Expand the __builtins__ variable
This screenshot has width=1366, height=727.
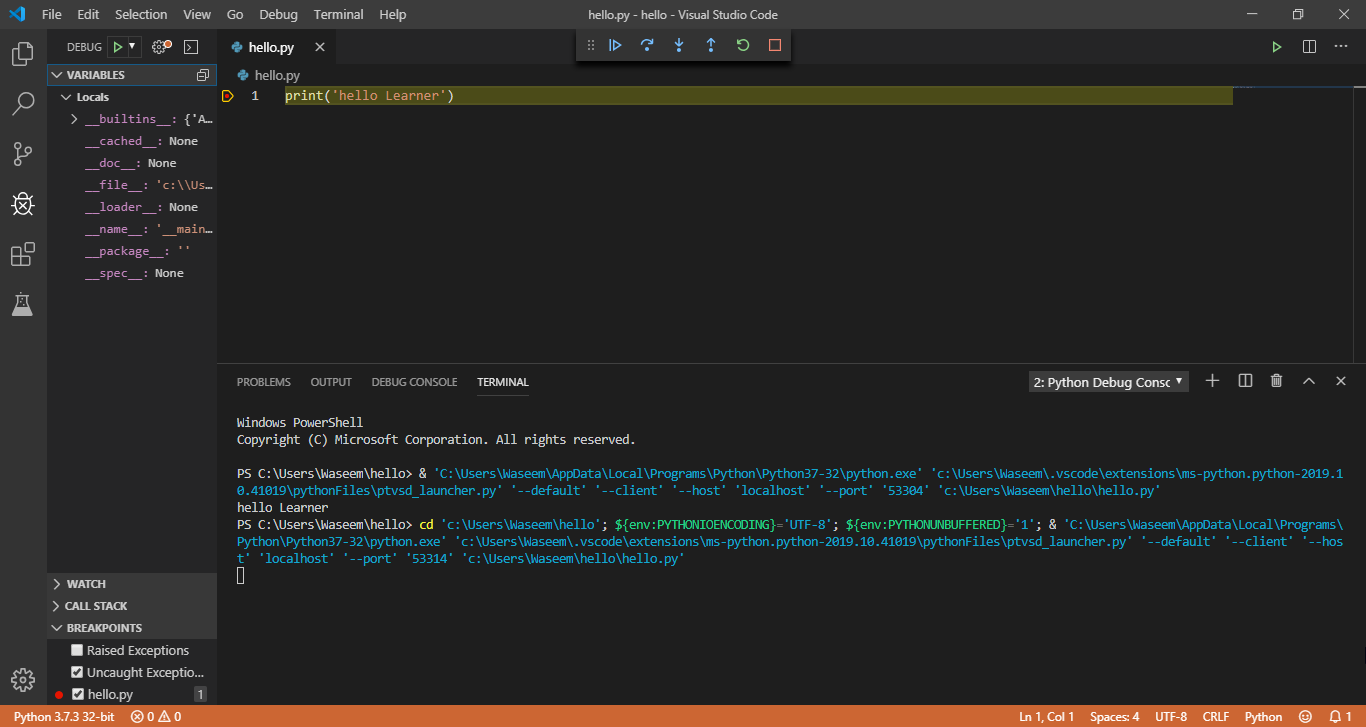point(74,119)
